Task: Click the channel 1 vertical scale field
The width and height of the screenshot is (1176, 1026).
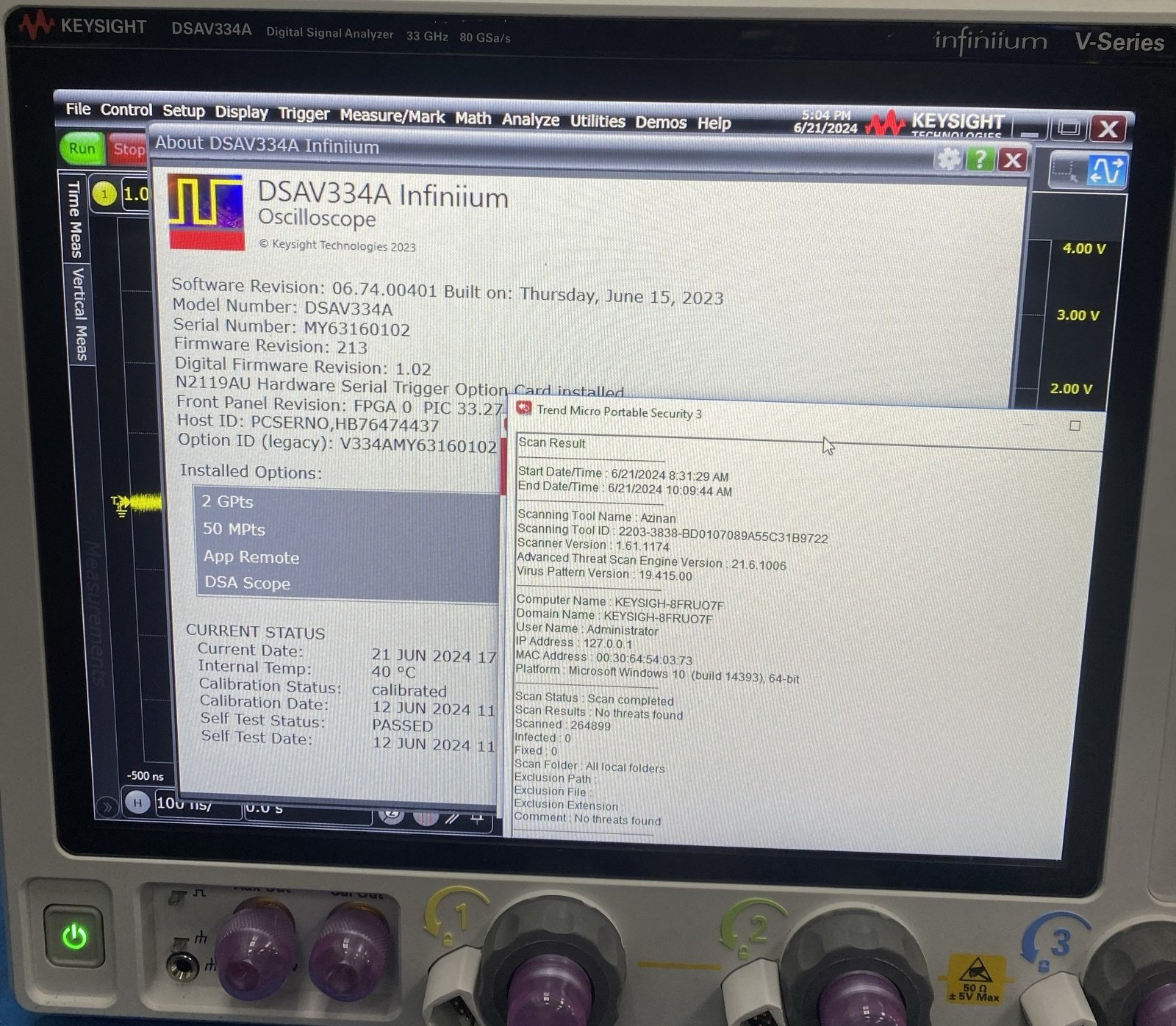Action: tap(136, 194)
